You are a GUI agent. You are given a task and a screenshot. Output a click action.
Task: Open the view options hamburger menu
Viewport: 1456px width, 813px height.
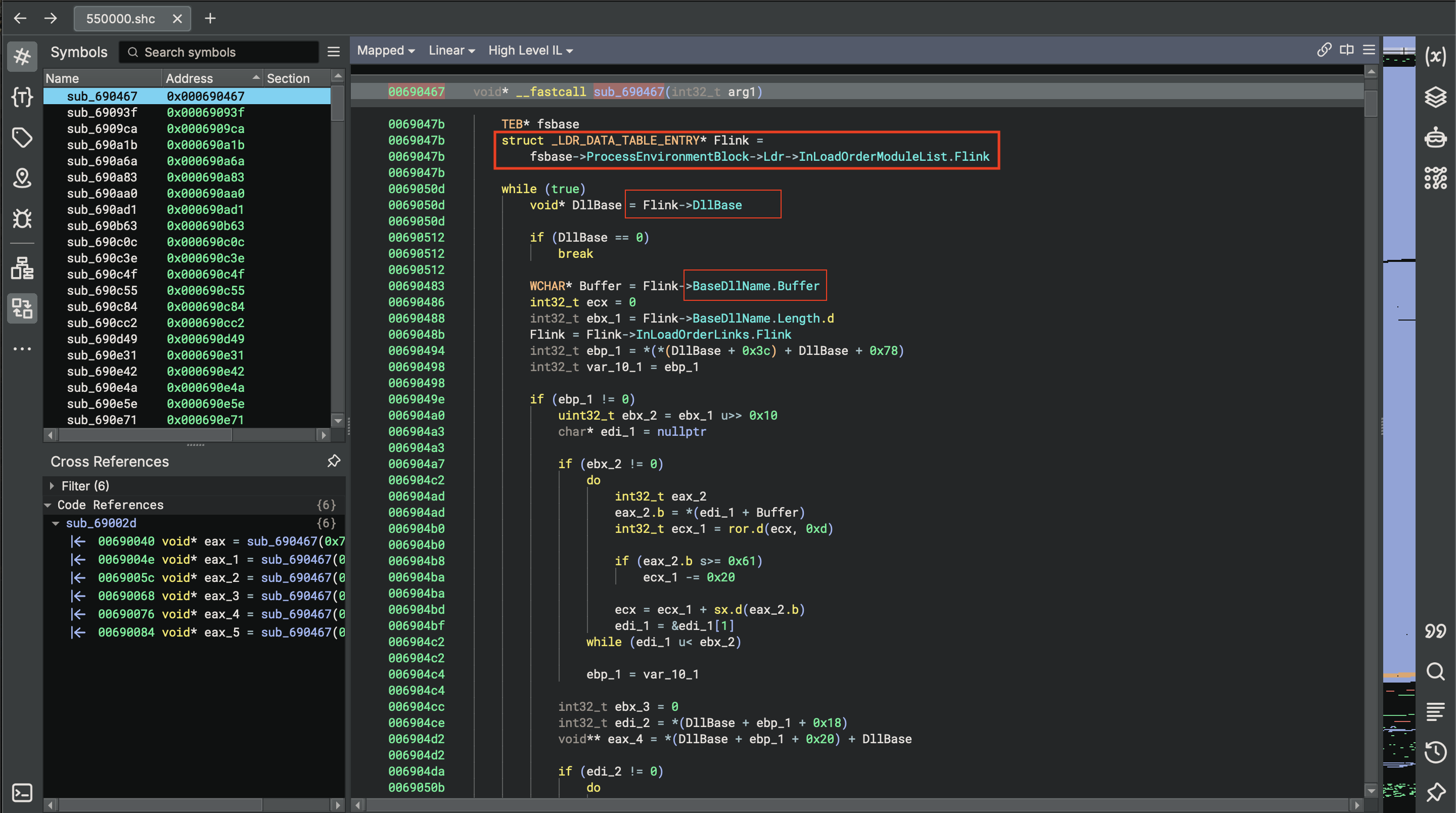click(x=1369, y=50)
